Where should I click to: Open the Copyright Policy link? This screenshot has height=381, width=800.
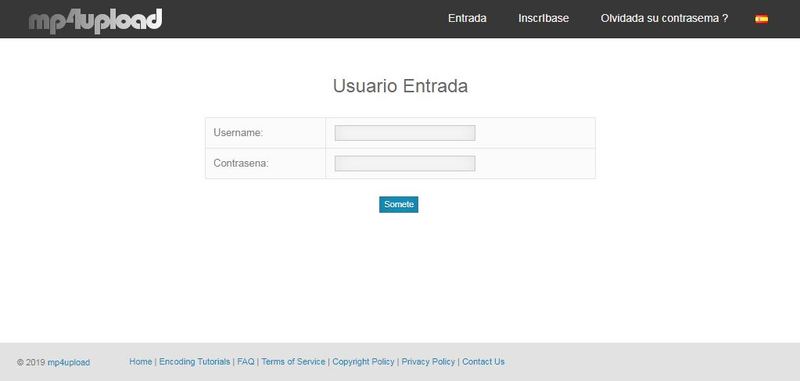coord(363,362)
